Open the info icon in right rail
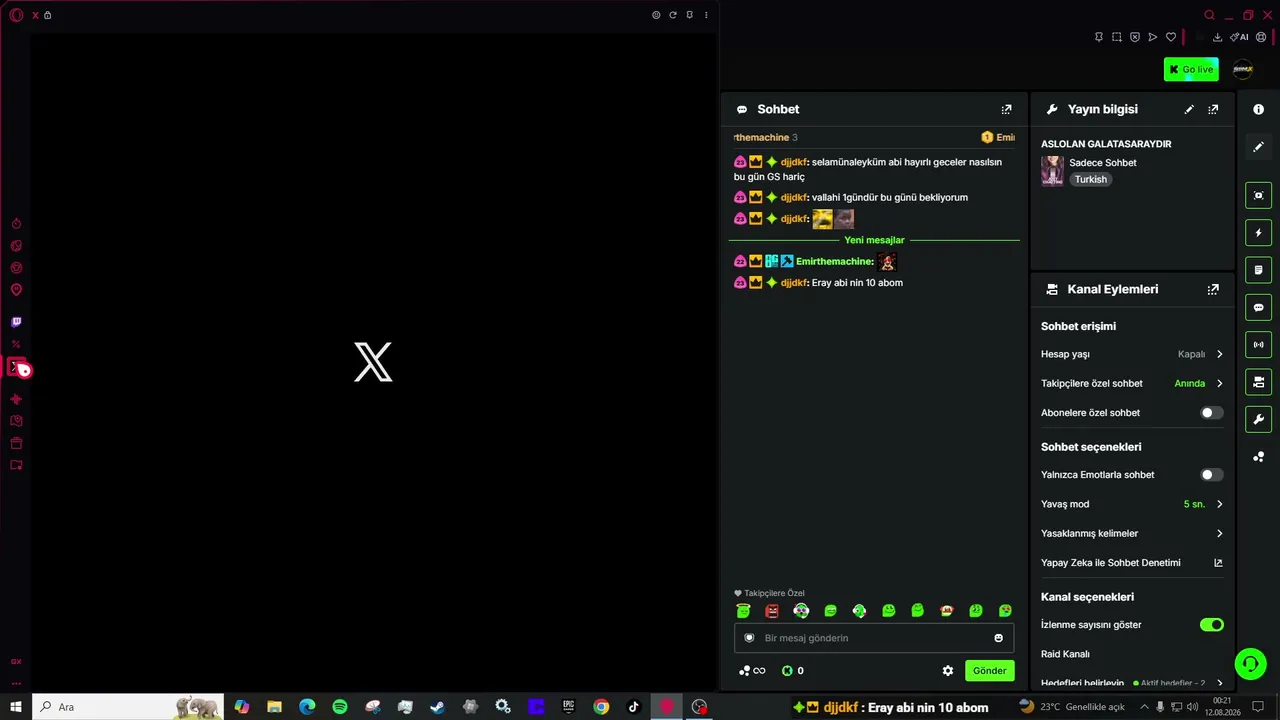Viewport: 1280px width, 720px height. [x=1259, y=109]
